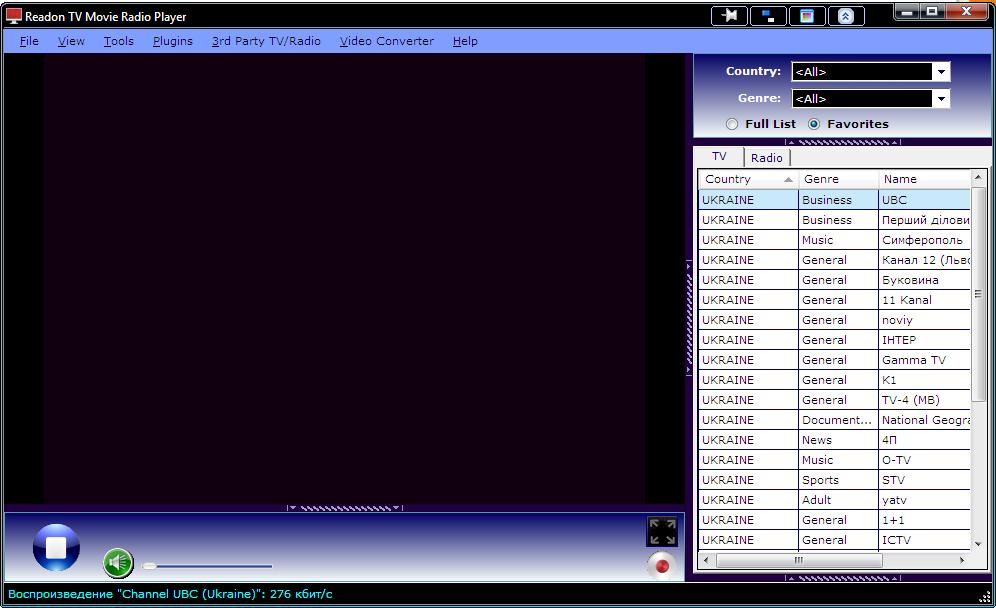Click the window resize grip in status bar
996x608 pixels.
click(985, 596)
